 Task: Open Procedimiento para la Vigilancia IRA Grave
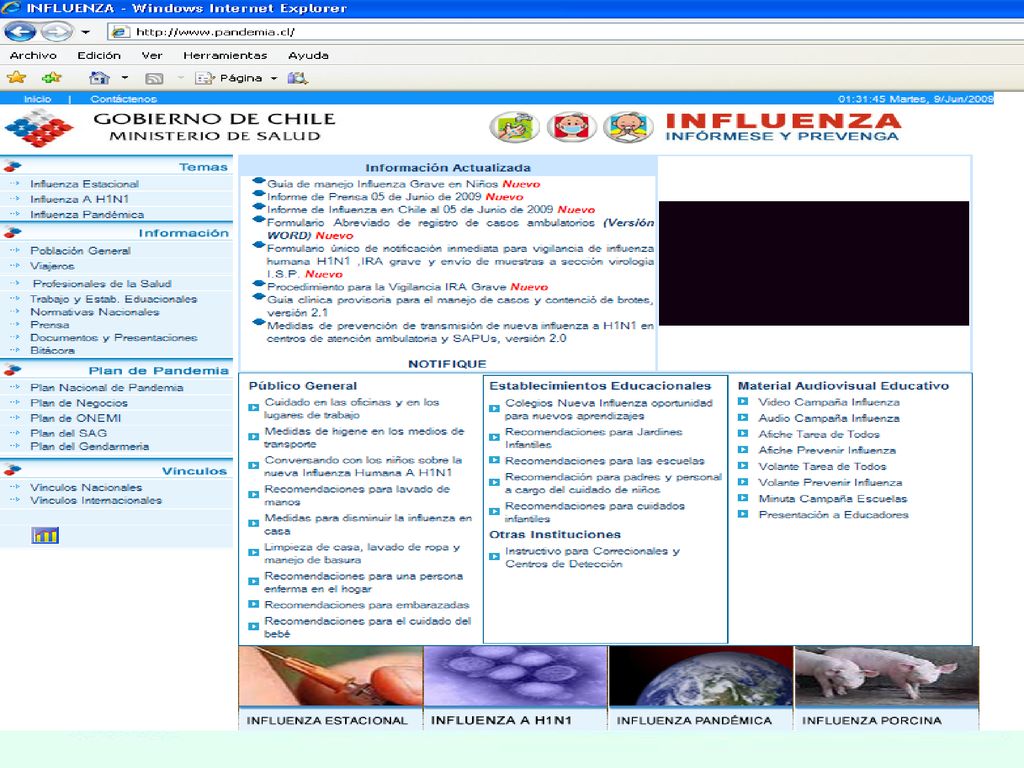(x=387, y=287)
